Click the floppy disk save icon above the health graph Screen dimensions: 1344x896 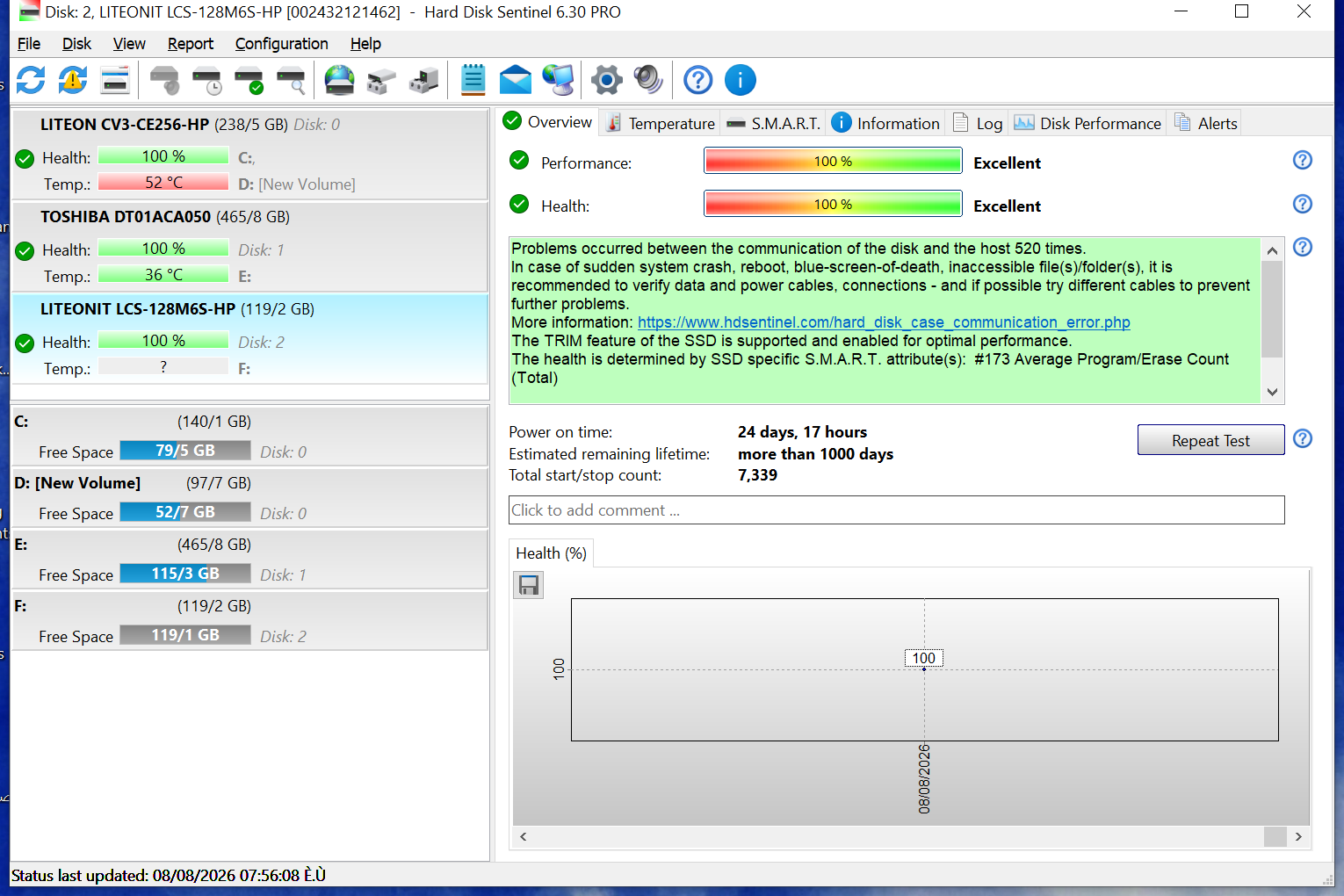529,585
